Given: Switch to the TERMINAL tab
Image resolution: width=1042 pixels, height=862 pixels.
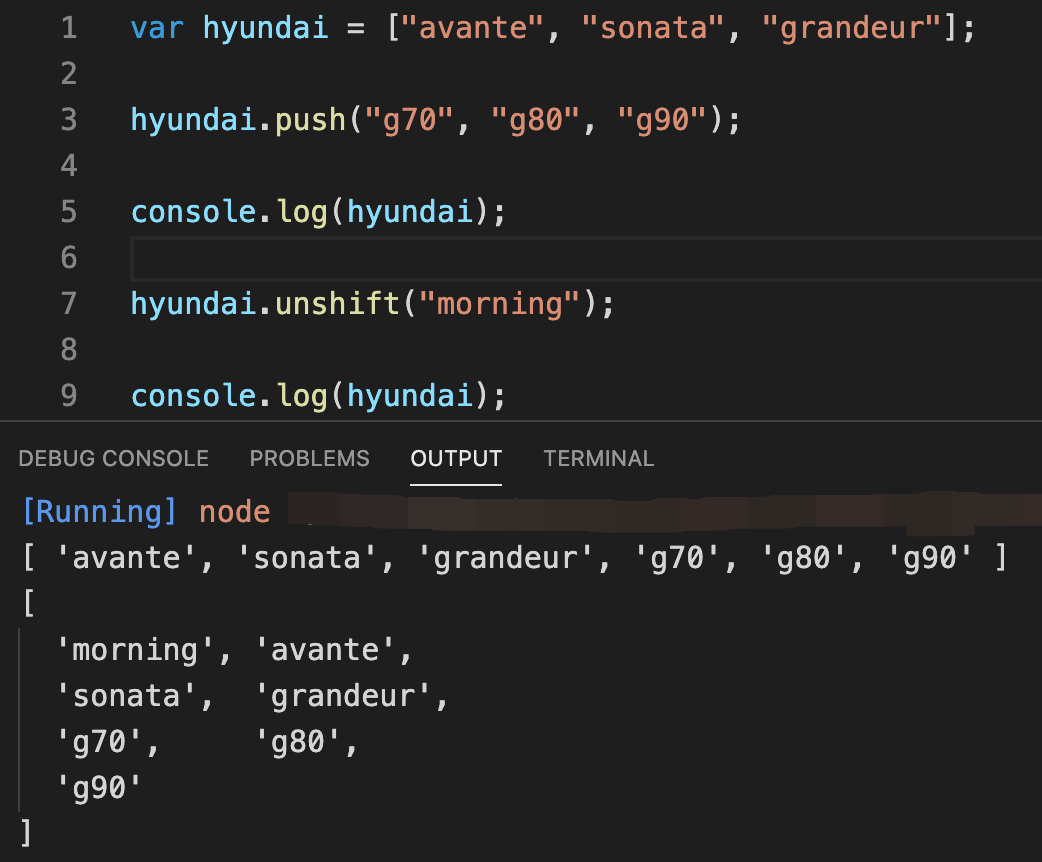Looking at the screenshot, I should pyautogui.click(x=599, y=459).
